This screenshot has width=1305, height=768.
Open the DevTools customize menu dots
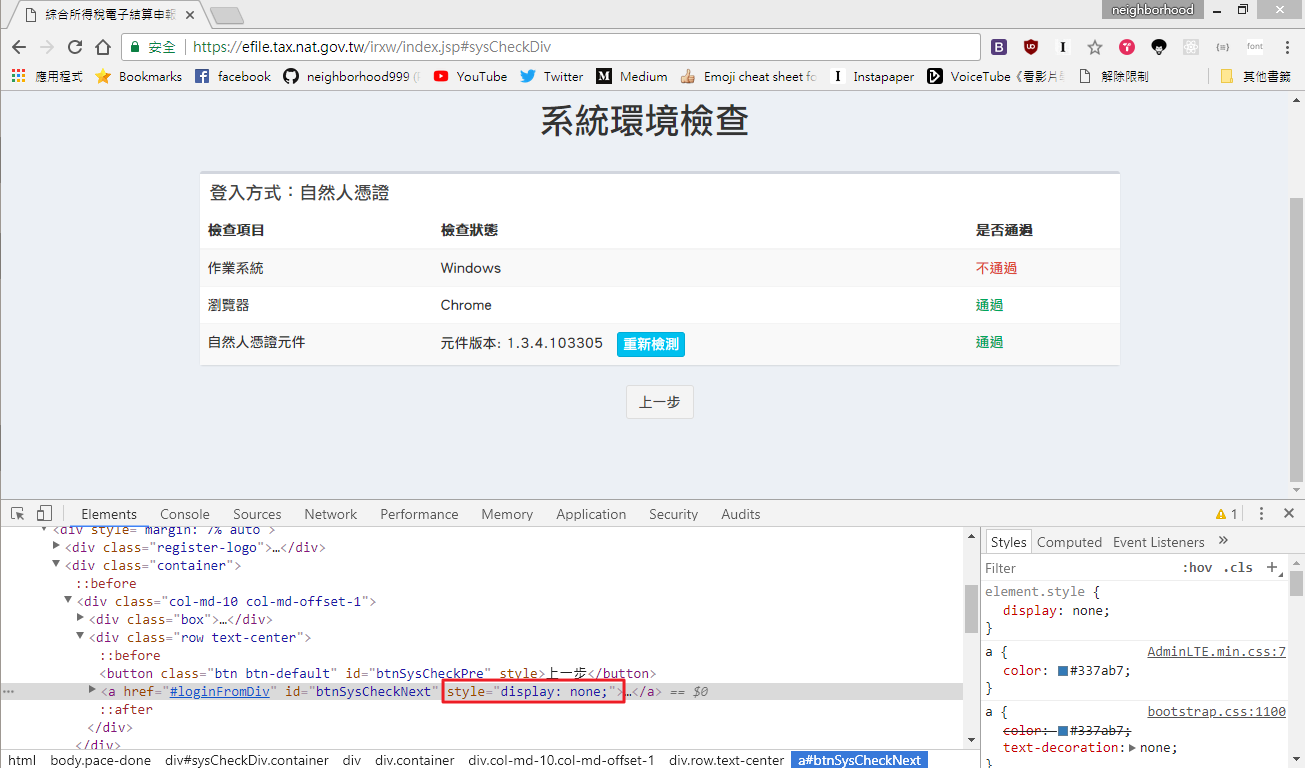[1262, 513]
